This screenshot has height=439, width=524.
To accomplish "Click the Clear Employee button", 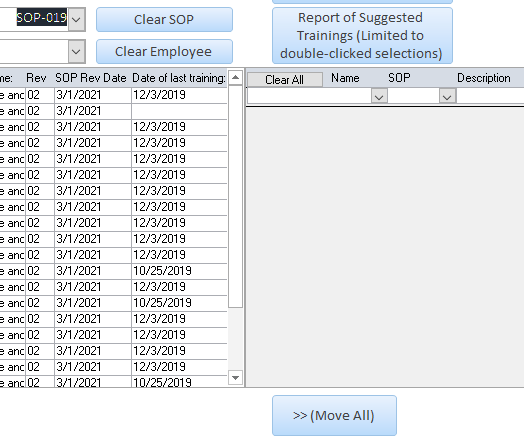I will [x=164, y=51].
